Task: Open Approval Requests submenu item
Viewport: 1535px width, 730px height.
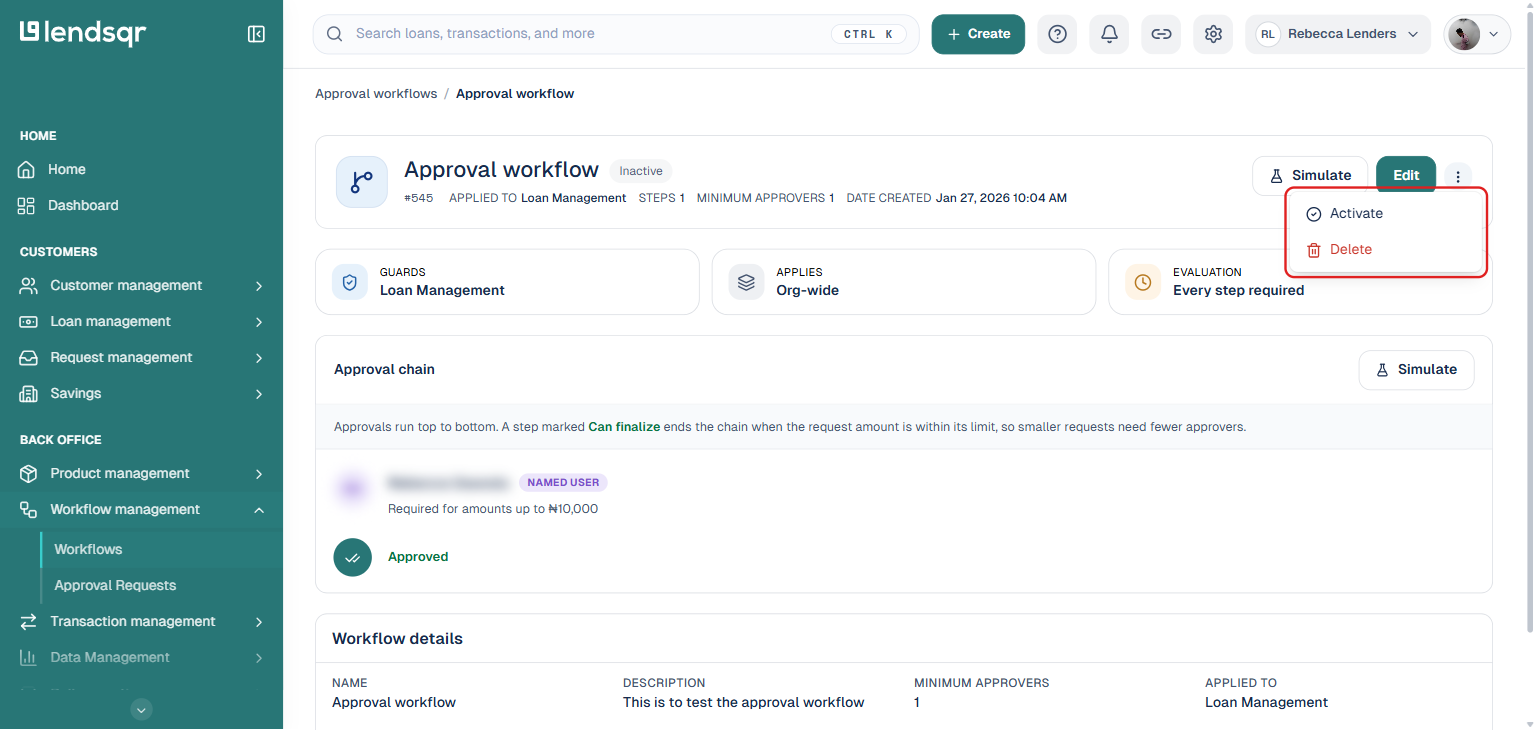Action: point(115,585)
